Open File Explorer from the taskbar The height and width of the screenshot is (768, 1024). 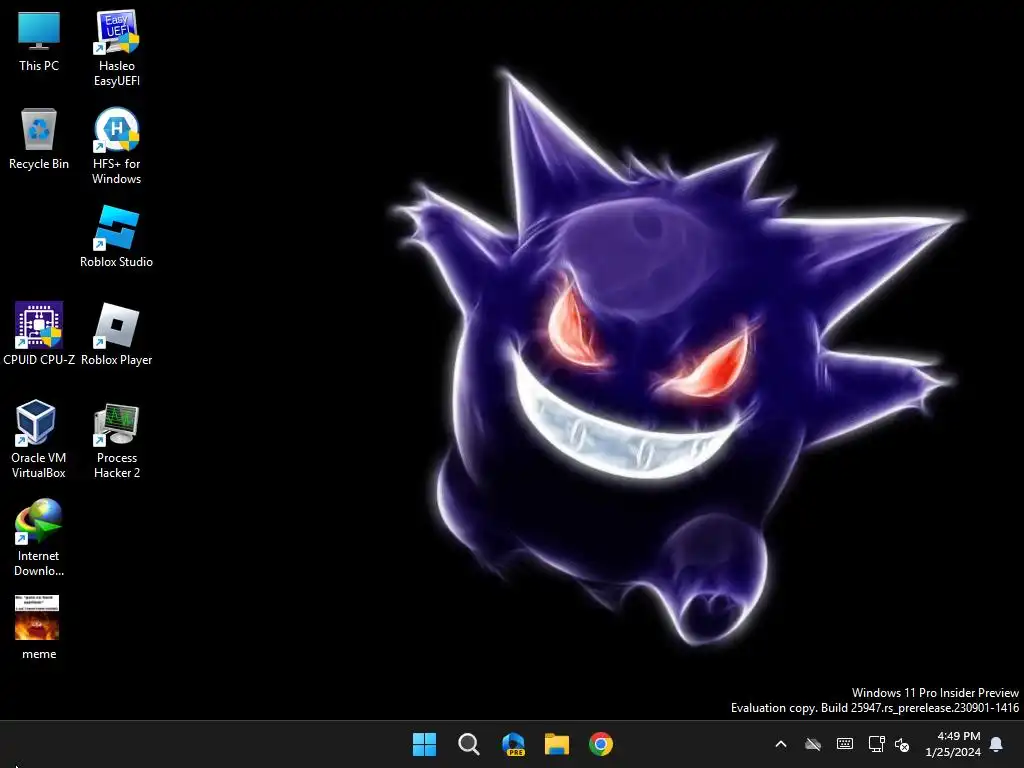pos(557,744)
